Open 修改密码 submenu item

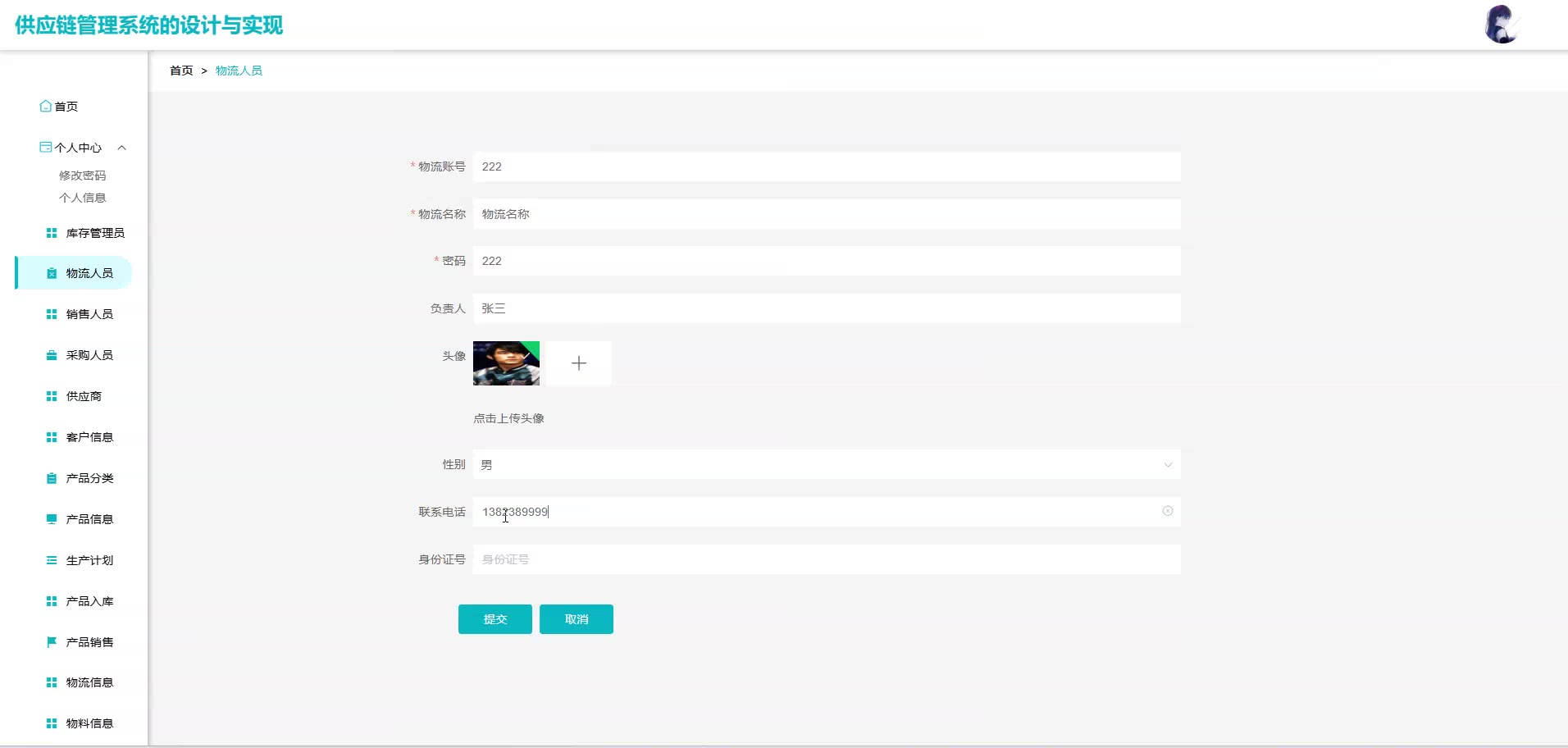click(83, 176)
